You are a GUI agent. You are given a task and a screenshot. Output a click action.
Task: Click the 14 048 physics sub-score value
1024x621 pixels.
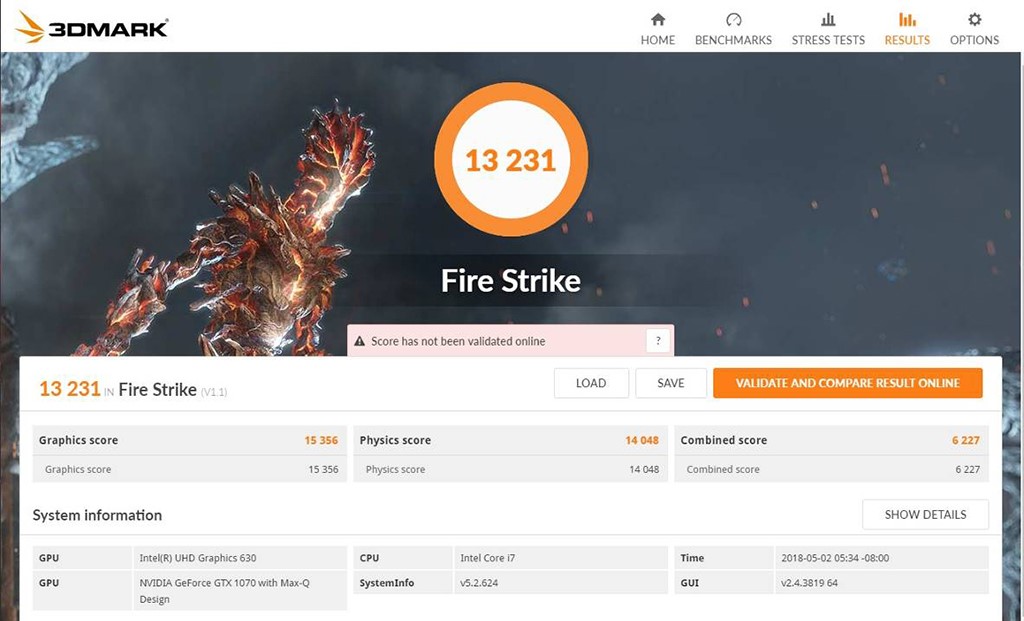tap(644, 470)
